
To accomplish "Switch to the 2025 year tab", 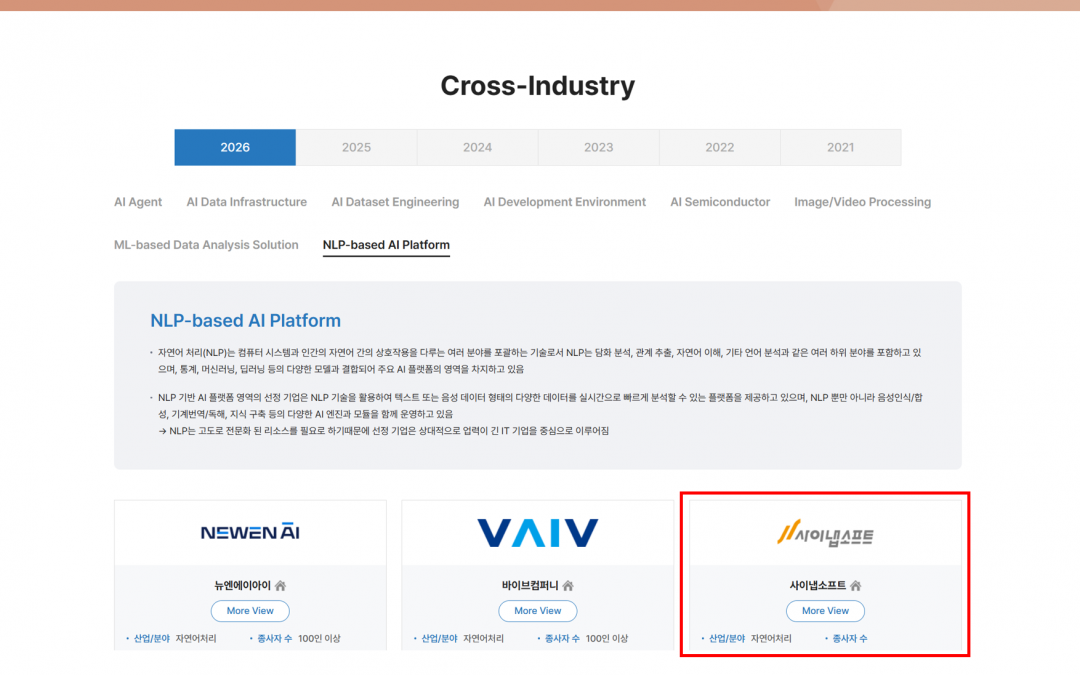I will point(356,147).
